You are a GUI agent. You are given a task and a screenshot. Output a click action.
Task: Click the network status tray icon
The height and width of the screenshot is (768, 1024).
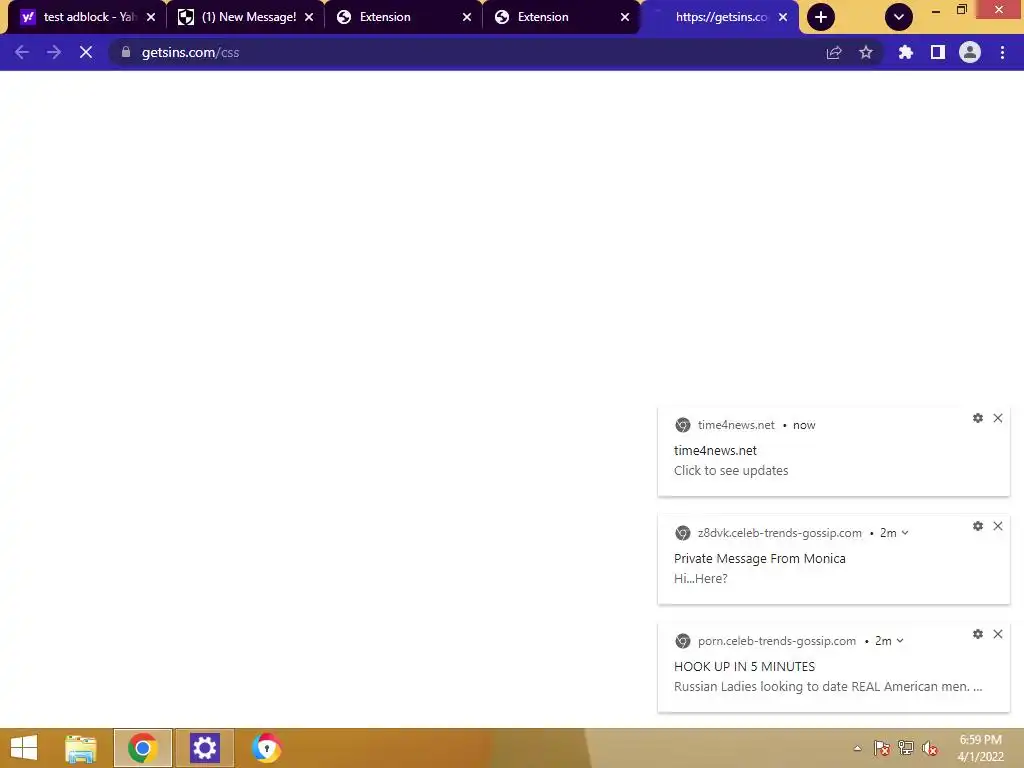pyautogui.click(x=906, y=748)
